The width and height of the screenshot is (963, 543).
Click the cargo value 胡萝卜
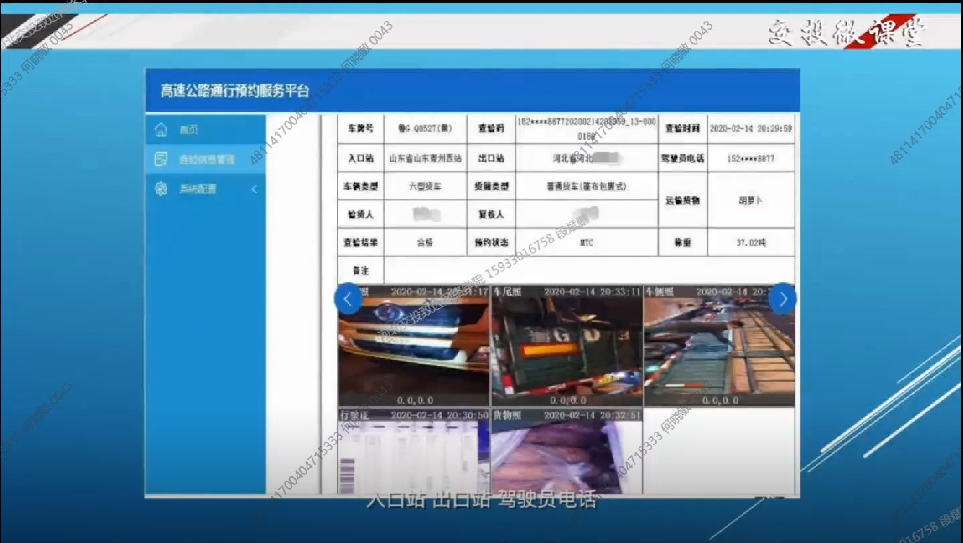[751, 200]
